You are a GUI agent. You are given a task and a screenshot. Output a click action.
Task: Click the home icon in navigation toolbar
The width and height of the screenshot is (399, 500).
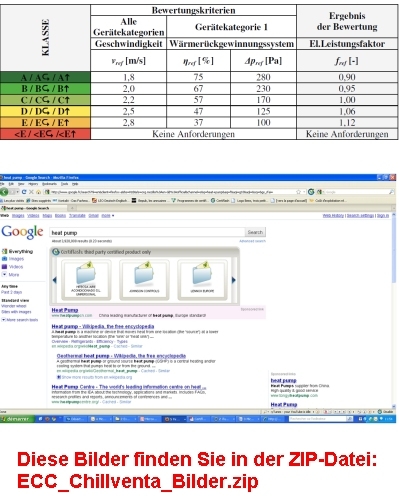38,192
